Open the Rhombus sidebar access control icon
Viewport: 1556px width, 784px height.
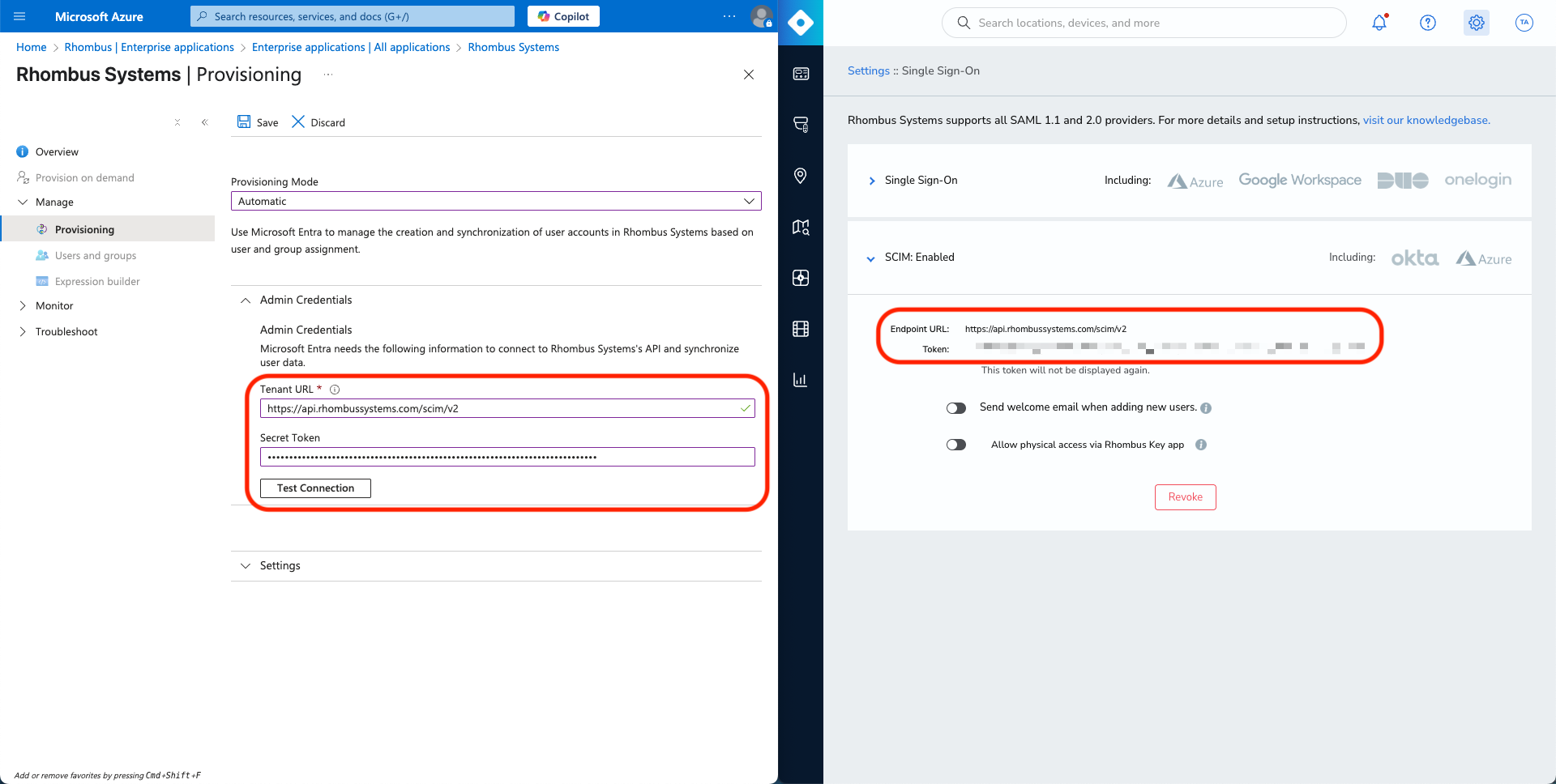click(x=801, y=278)
